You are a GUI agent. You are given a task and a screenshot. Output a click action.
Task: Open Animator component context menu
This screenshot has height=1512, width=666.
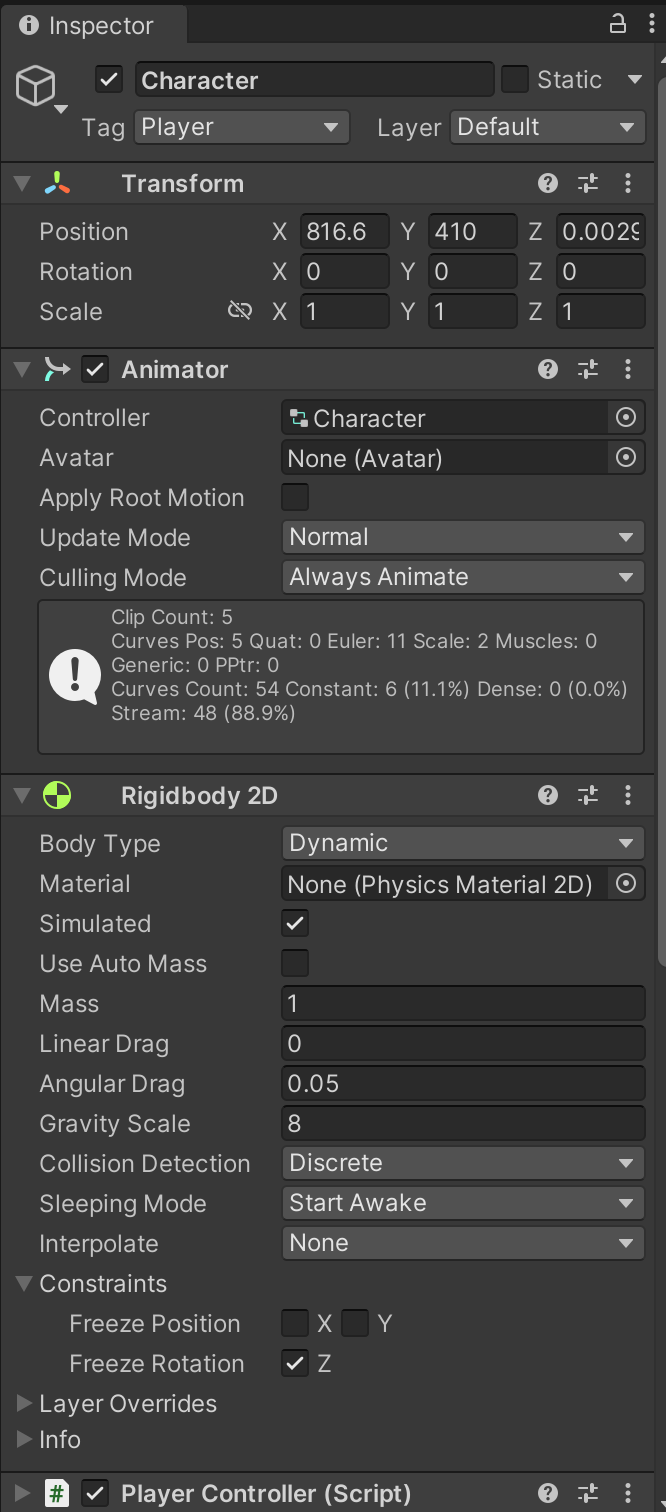(628, 369)
